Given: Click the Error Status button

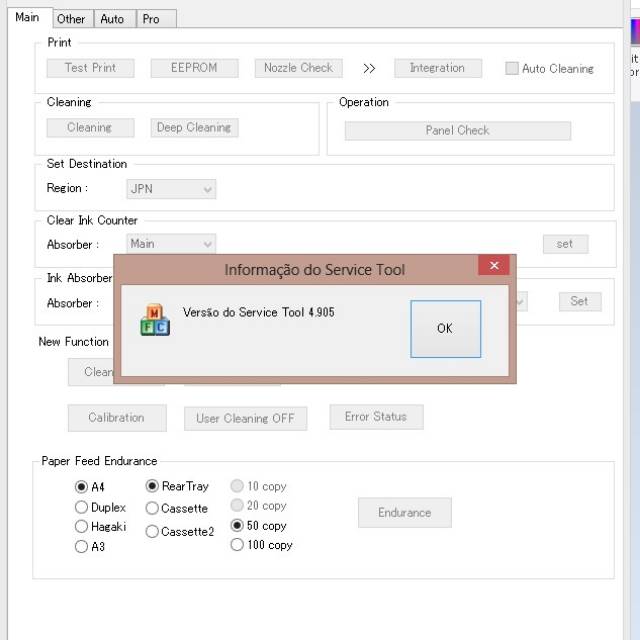Looking at the screenshot, I should pos(376,417).
